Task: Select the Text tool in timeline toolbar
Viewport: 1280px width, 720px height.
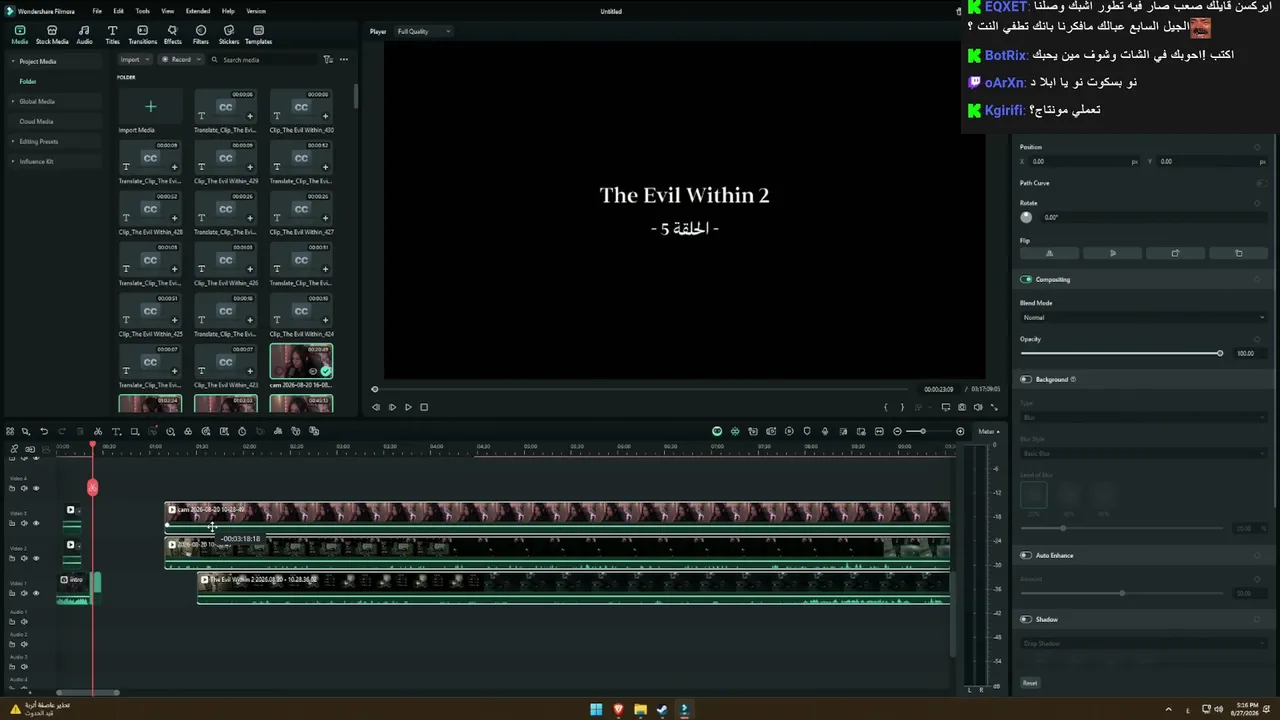Action: [x=116, y=431]
